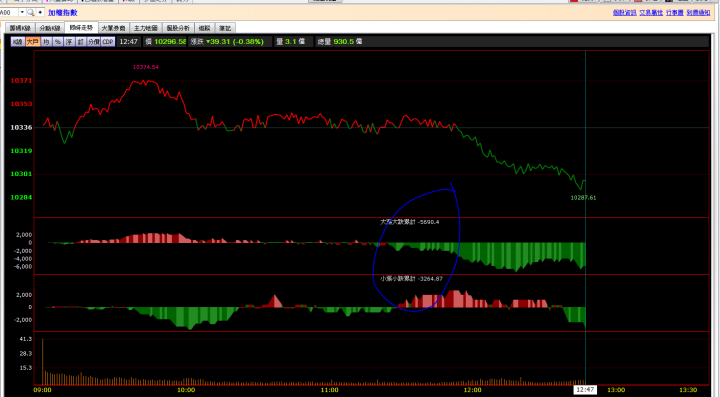Click the 小漲小跌累計 -3264.87 label

point(411,279)
